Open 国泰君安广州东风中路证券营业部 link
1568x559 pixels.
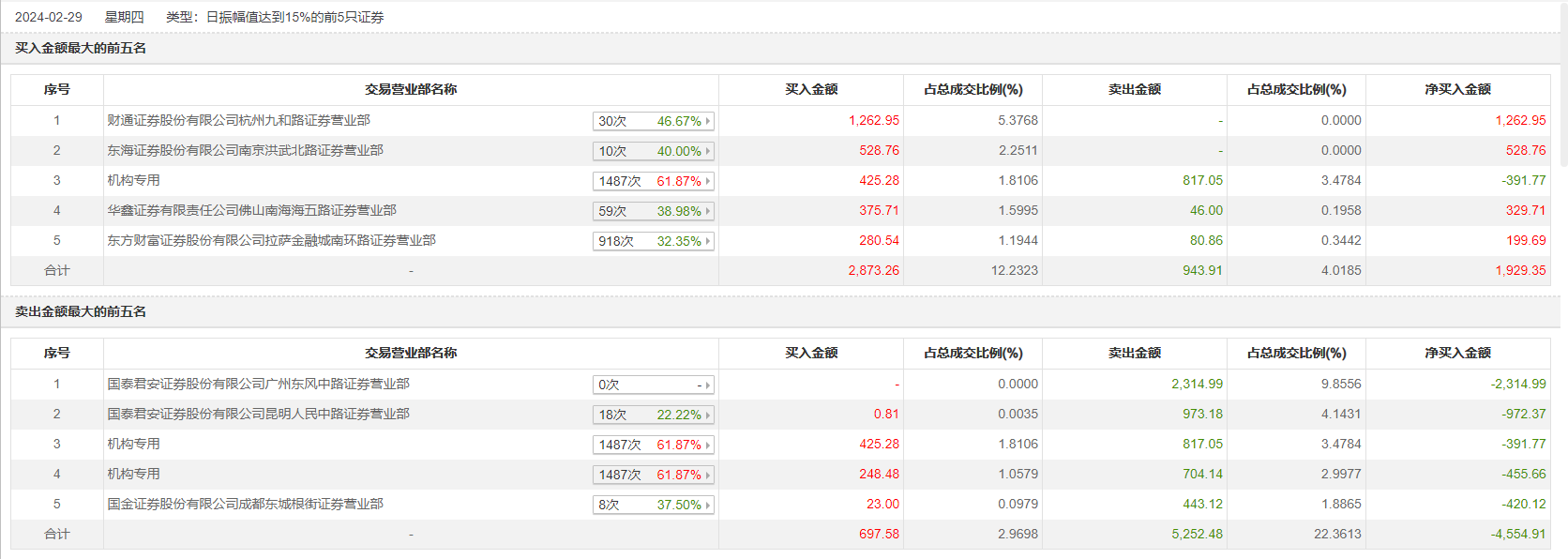click(x=258, y=384)
